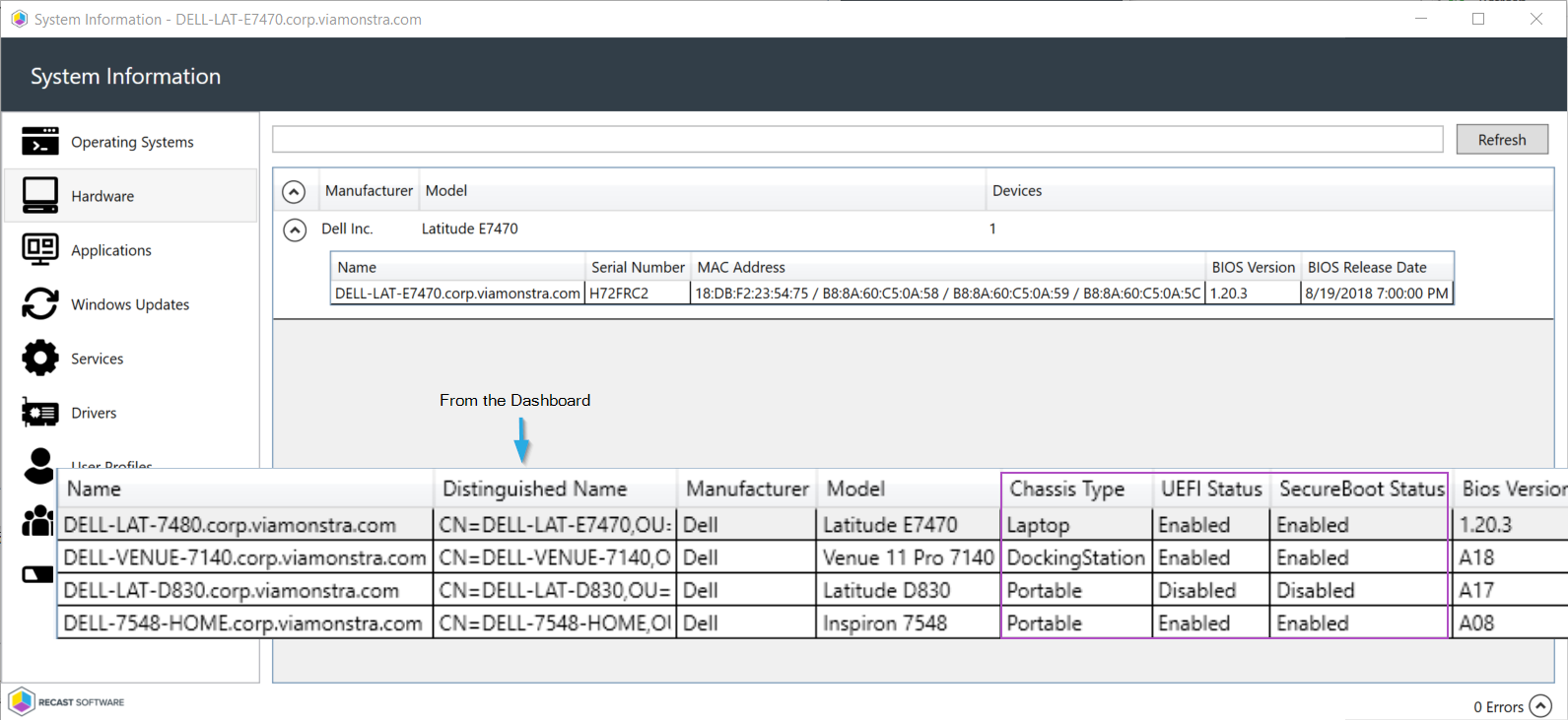1568x720 pixels.
Task: Expand the 0 Errors panel chevron
Action: 1540,706
